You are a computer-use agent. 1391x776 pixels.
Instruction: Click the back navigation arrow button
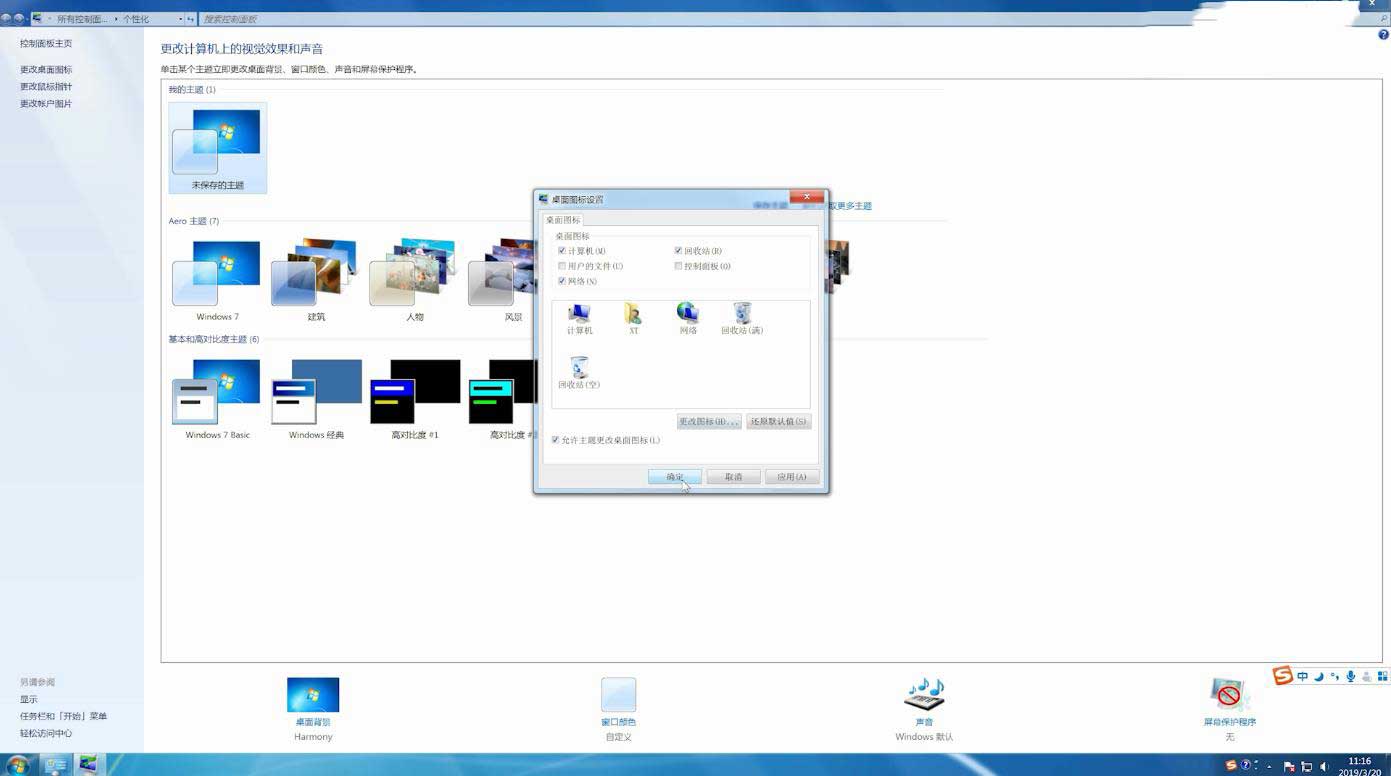7,18
